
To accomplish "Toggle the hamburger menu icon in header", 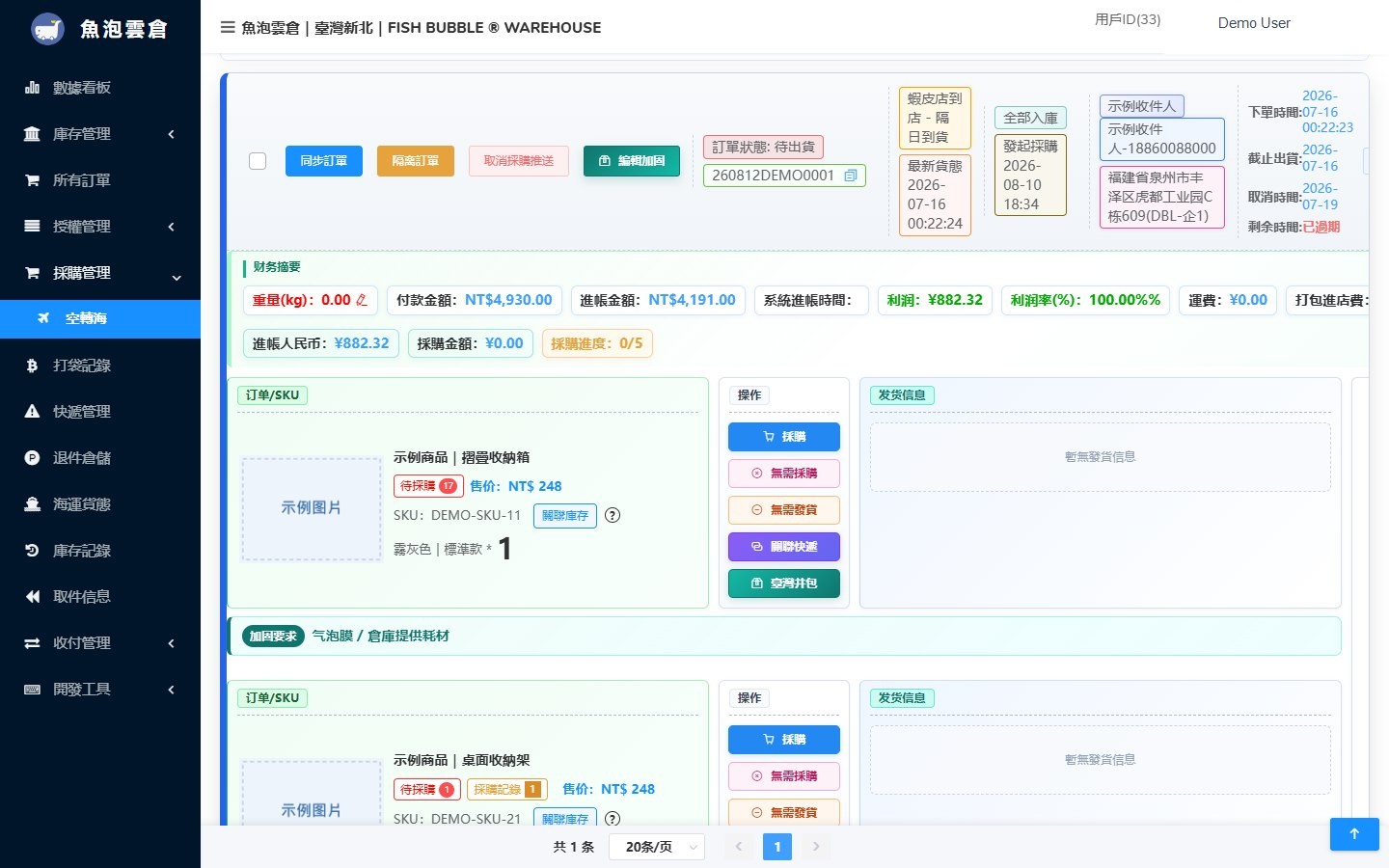I will point(228,27).
